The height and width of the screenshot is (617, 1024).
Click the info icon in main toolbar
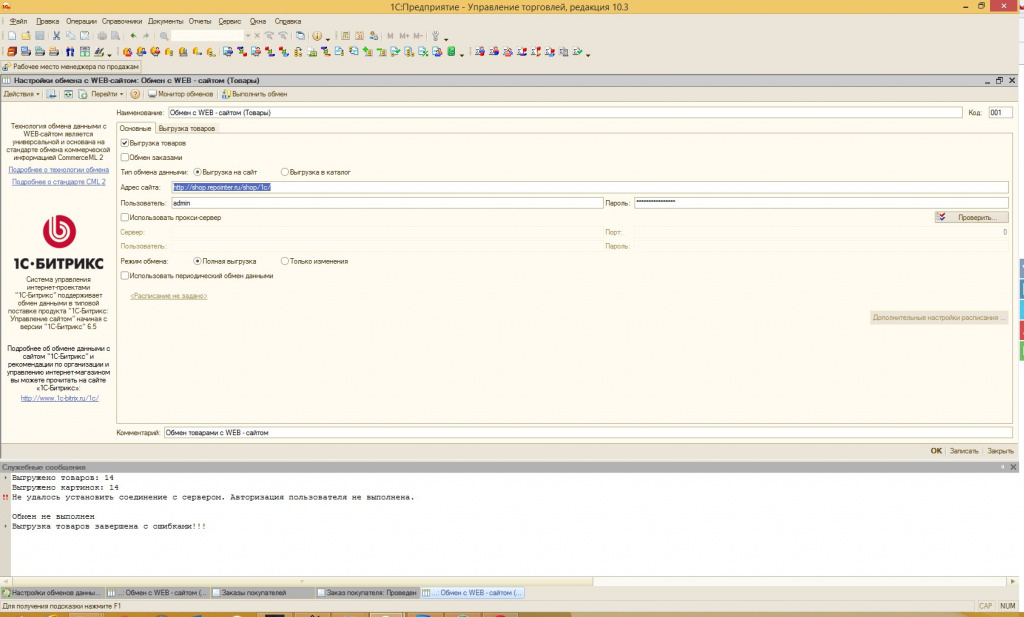316,35
